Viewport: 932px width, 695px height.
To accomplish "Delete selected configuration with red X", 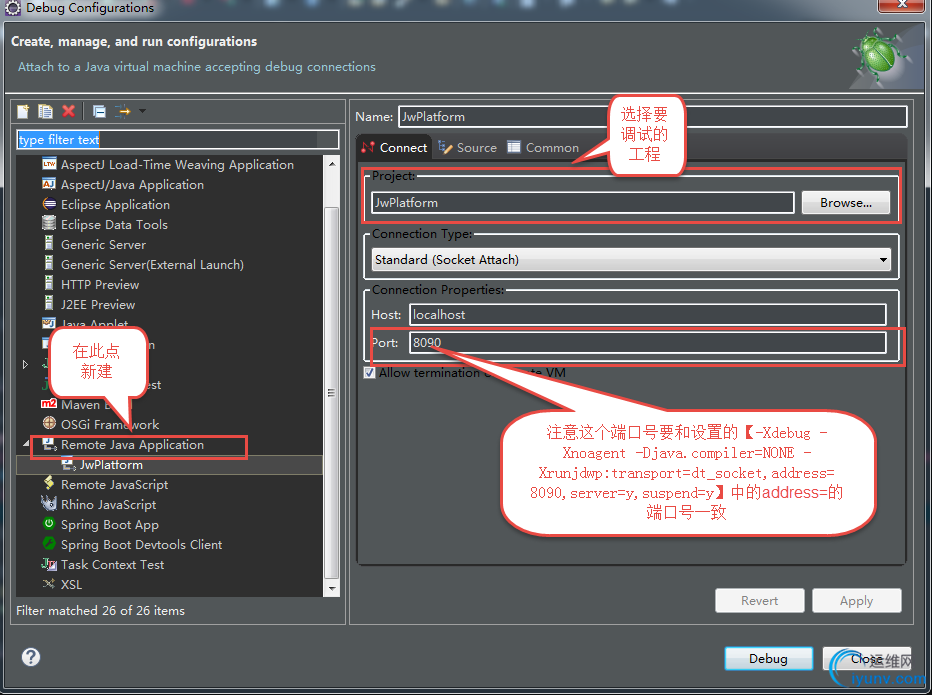I will tap(68, 111).
